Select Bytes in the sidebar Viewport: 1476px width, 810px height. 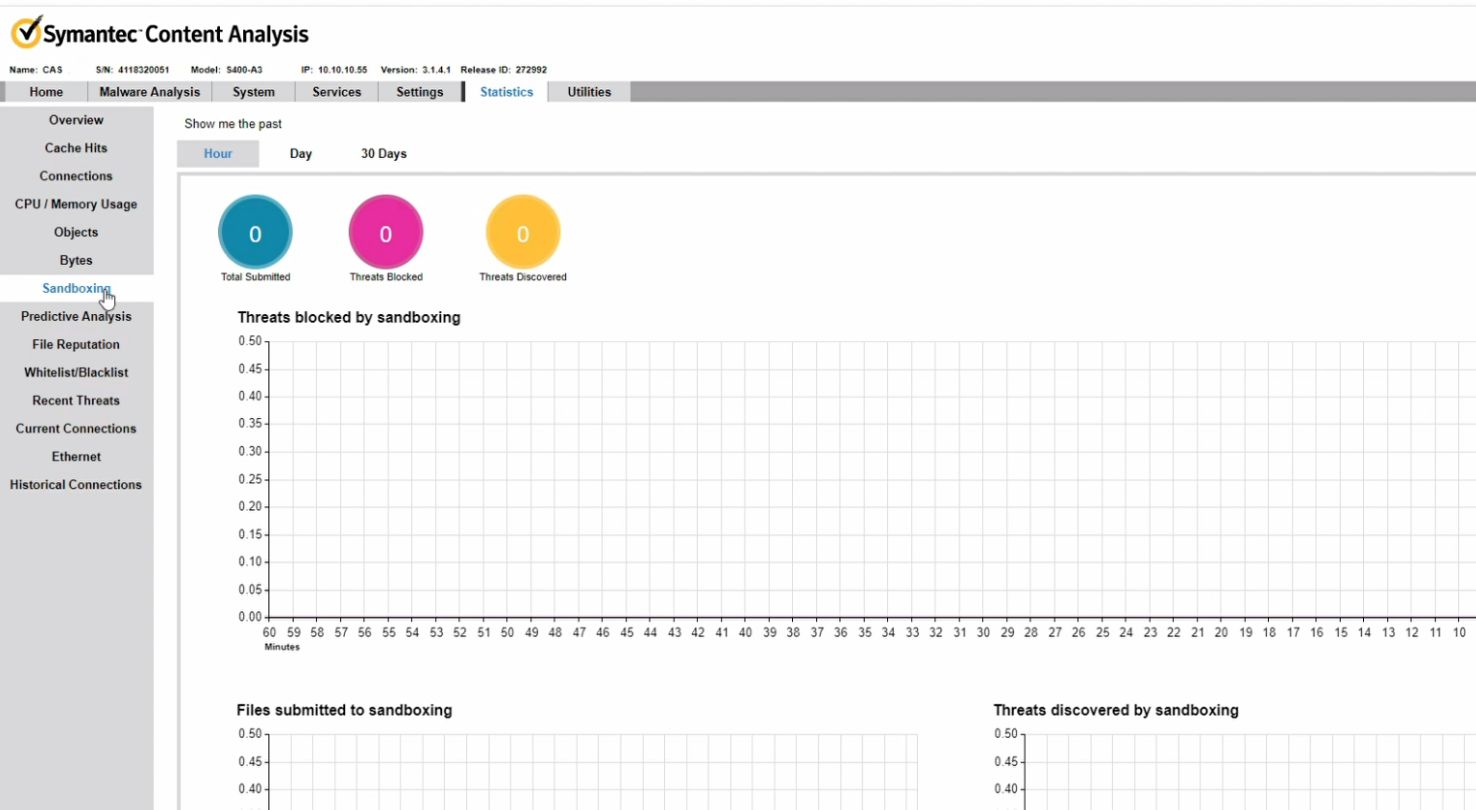click(x=76, y=260)
